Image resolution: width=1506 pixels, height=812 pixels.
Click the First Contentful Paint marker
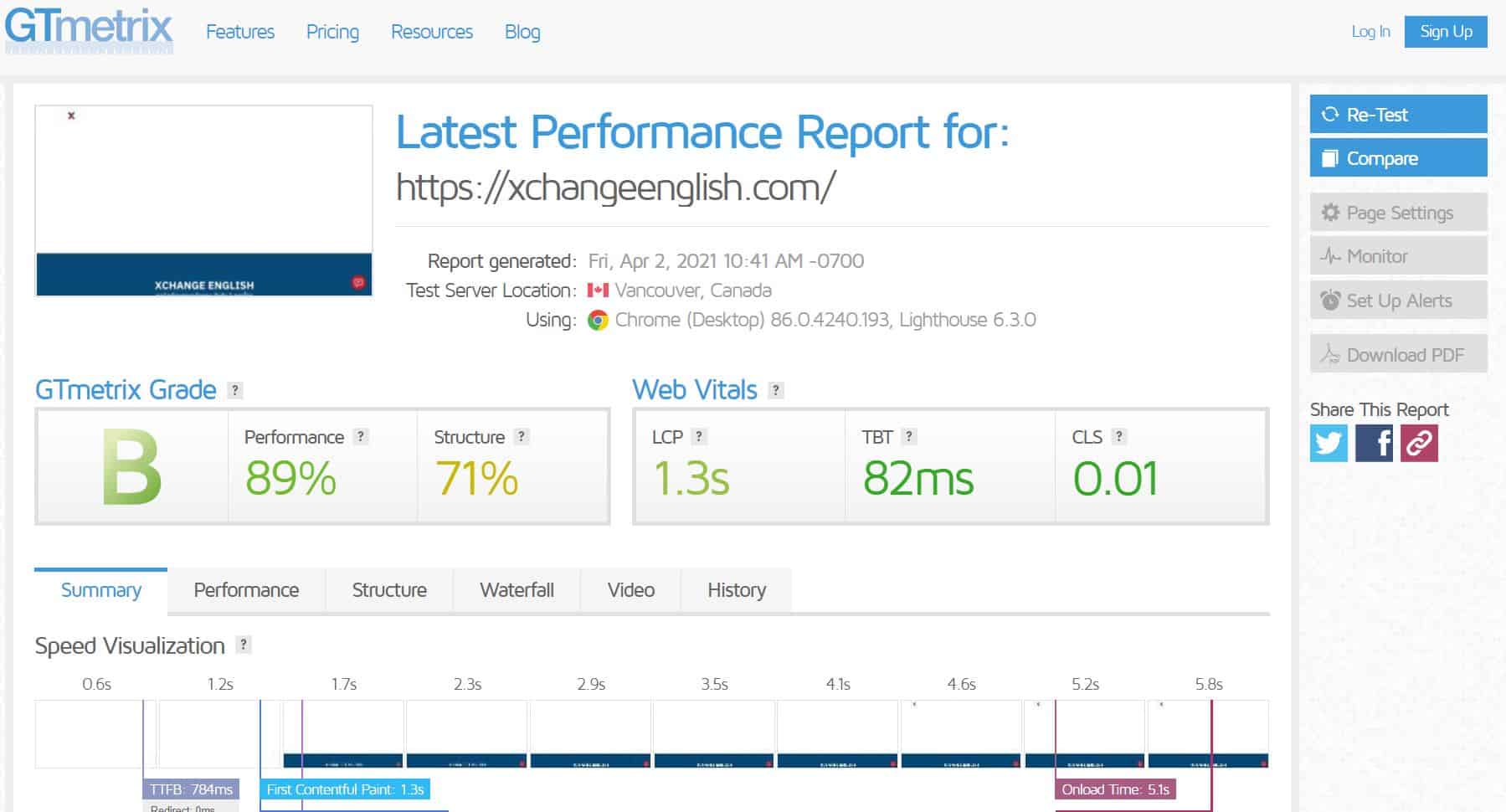pos(345,789)
